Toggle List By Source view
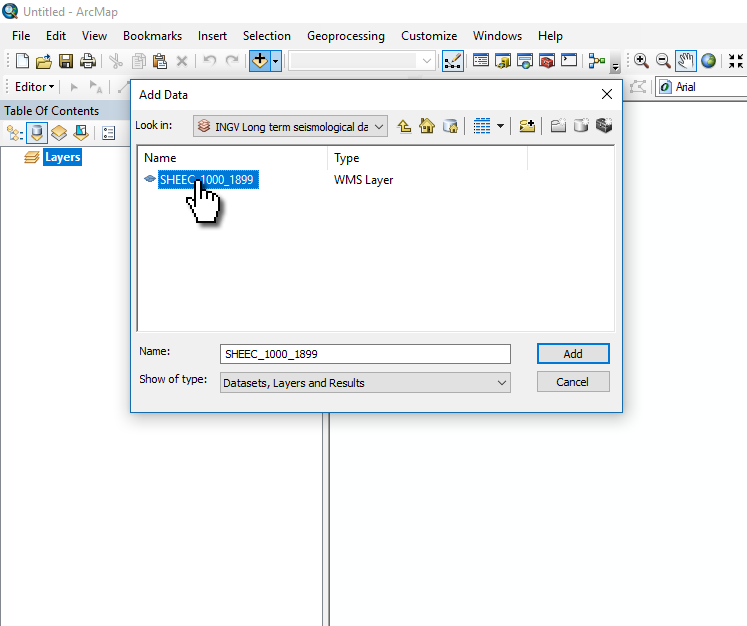747x626 pixels. (37, 133)
